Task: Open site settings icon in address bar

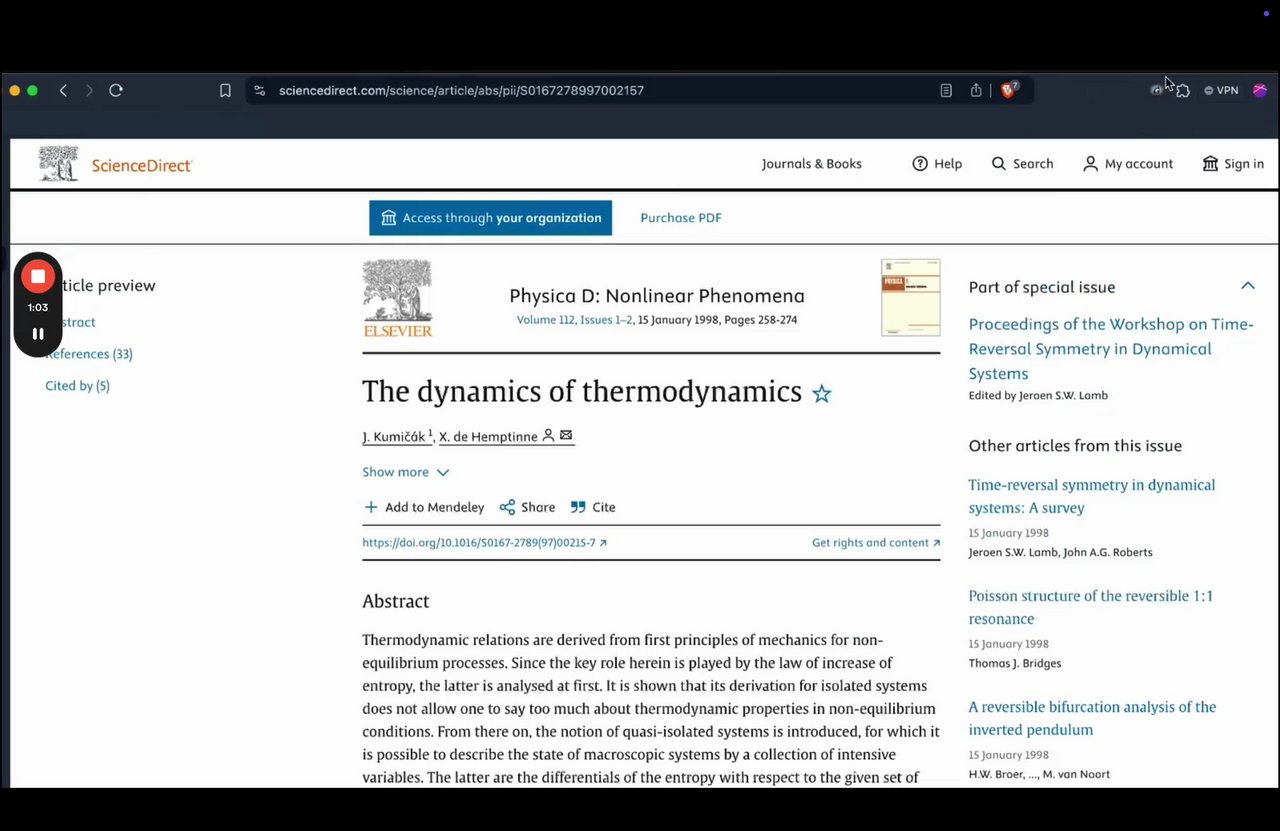Action: pyautogui.click(x=260, y=90)
